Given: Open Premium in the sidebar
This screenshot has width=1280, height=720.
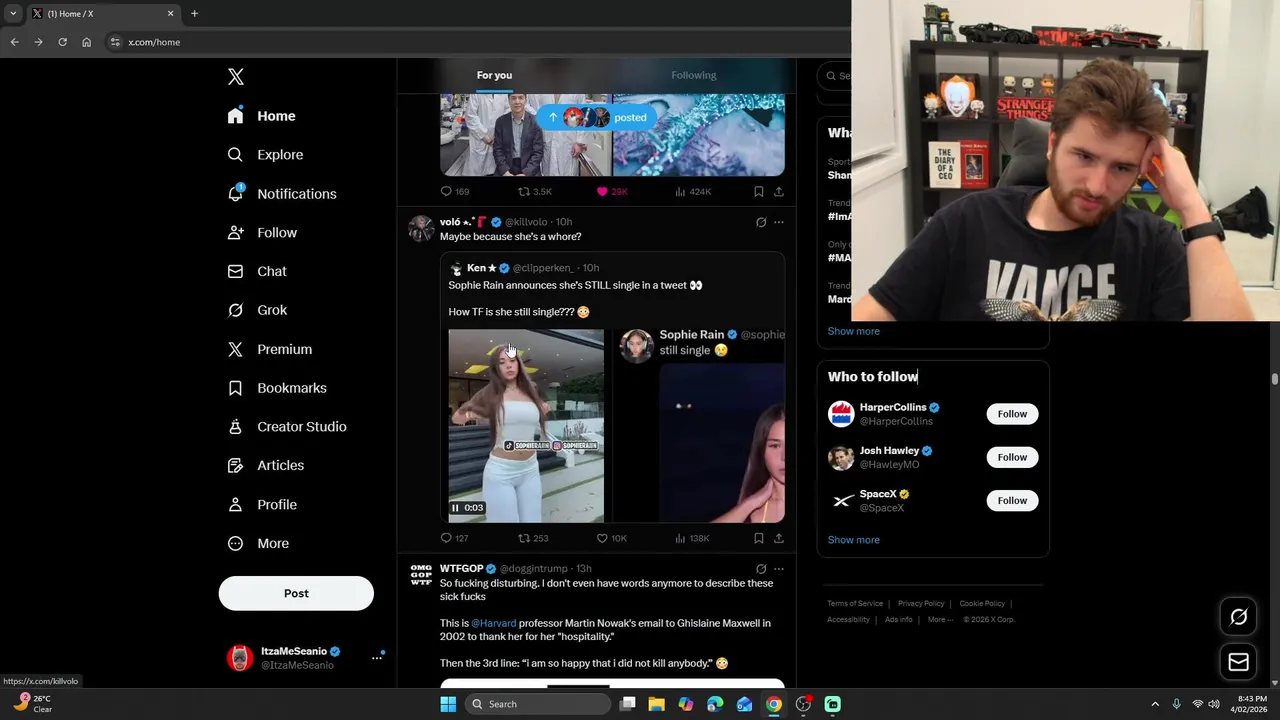Looking at the screenshot, I should point(270,349).
